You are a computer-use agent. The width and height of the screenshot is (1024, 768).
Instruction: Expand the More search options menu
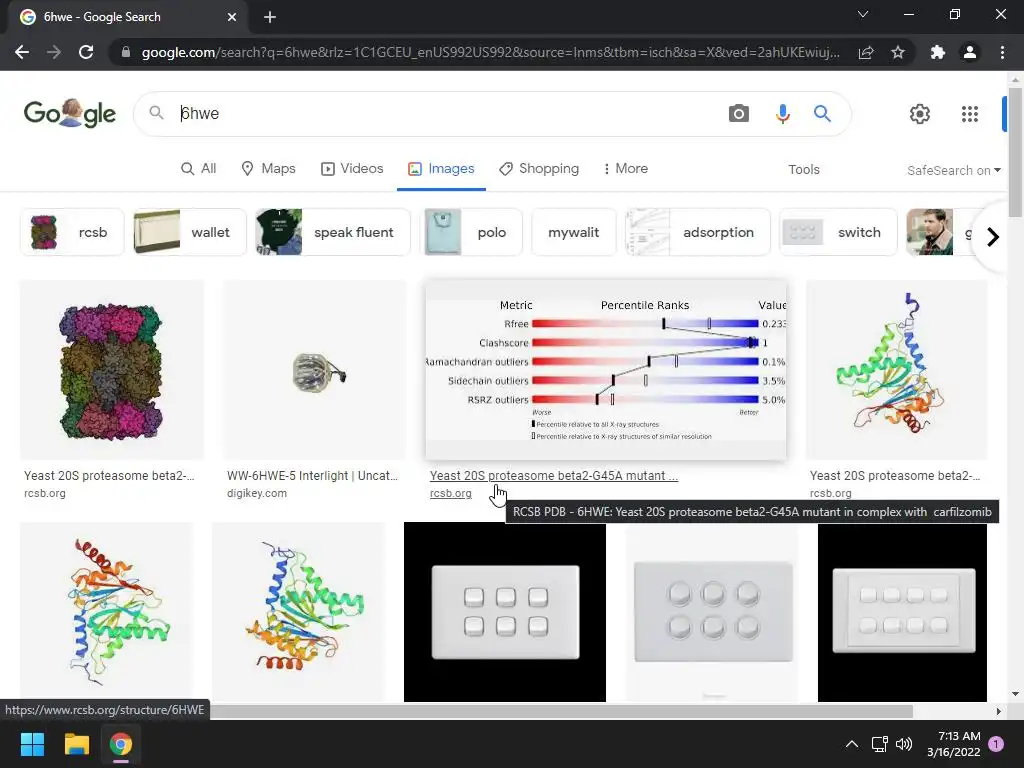click(626, 168)
